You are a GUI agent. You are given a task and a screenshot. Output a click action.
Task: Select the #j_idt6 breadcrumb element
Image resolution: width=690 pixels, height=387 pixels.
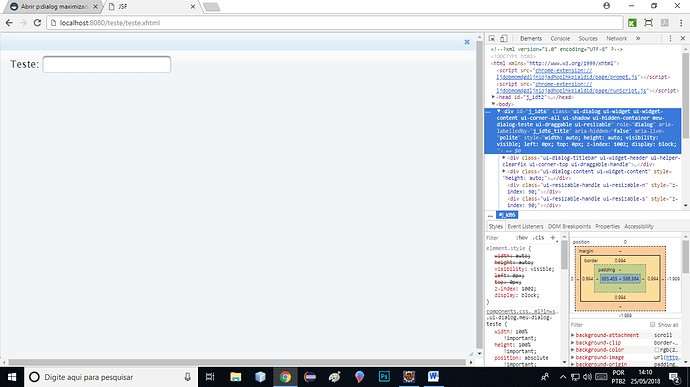coord(507,215)
